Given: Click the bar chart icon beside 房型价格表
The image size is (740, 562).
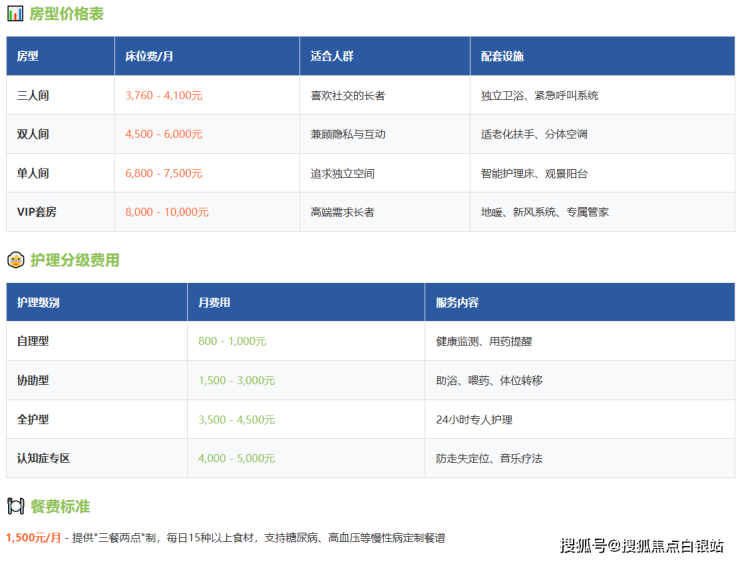Looking at the screenshot, I should tap(15, 14).
